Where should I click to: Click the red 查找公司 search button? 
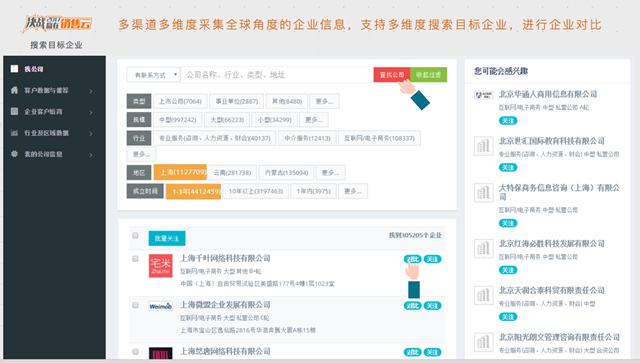click(x=392, y=75)
